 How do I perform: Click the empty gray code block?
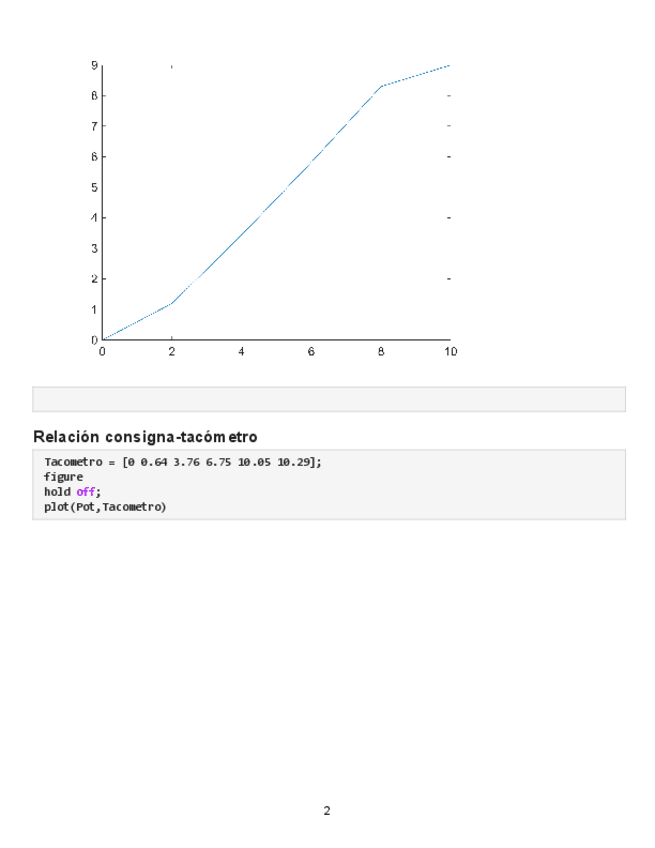tap(329, 399)
